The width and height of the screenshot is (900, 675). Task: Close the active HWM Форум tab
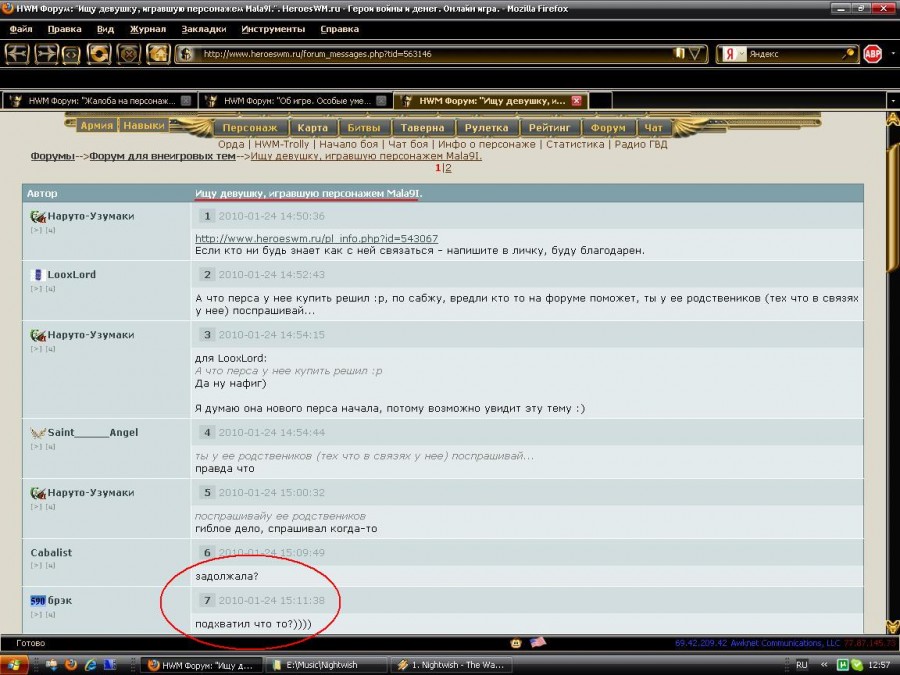pyautogui.click(x=576, y=101)
